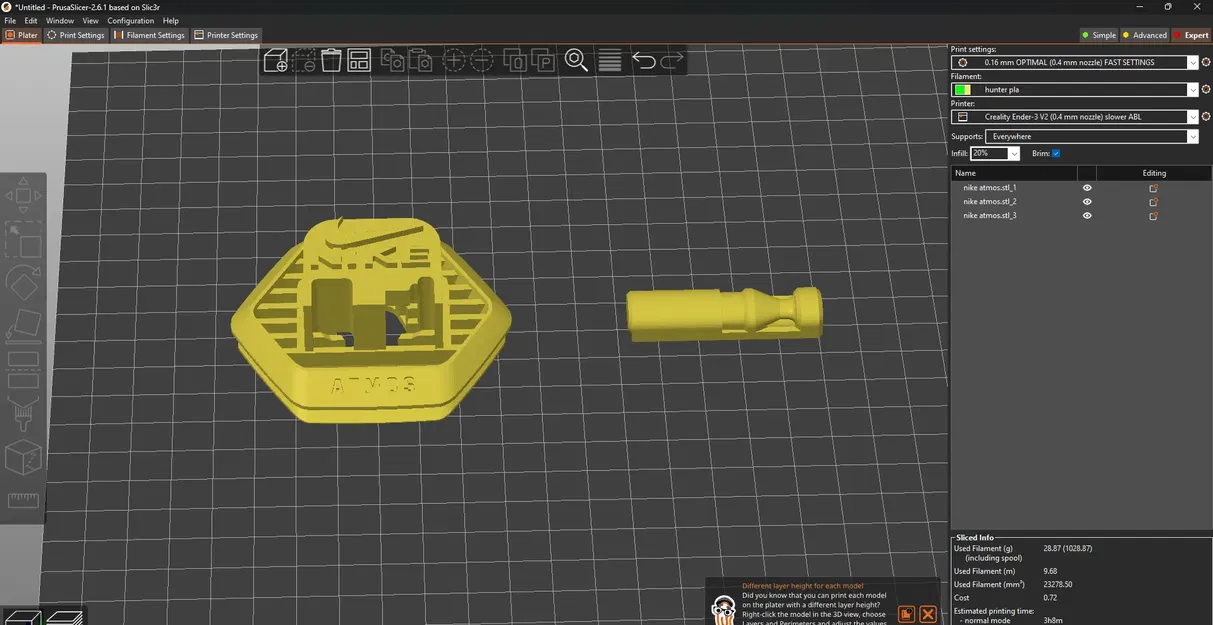The width and height of the screenshot is (1213, 625).
Task: Click editing icon for nike atmos.stl_1
Action: pyautogui.click(x=1153, y=187)
